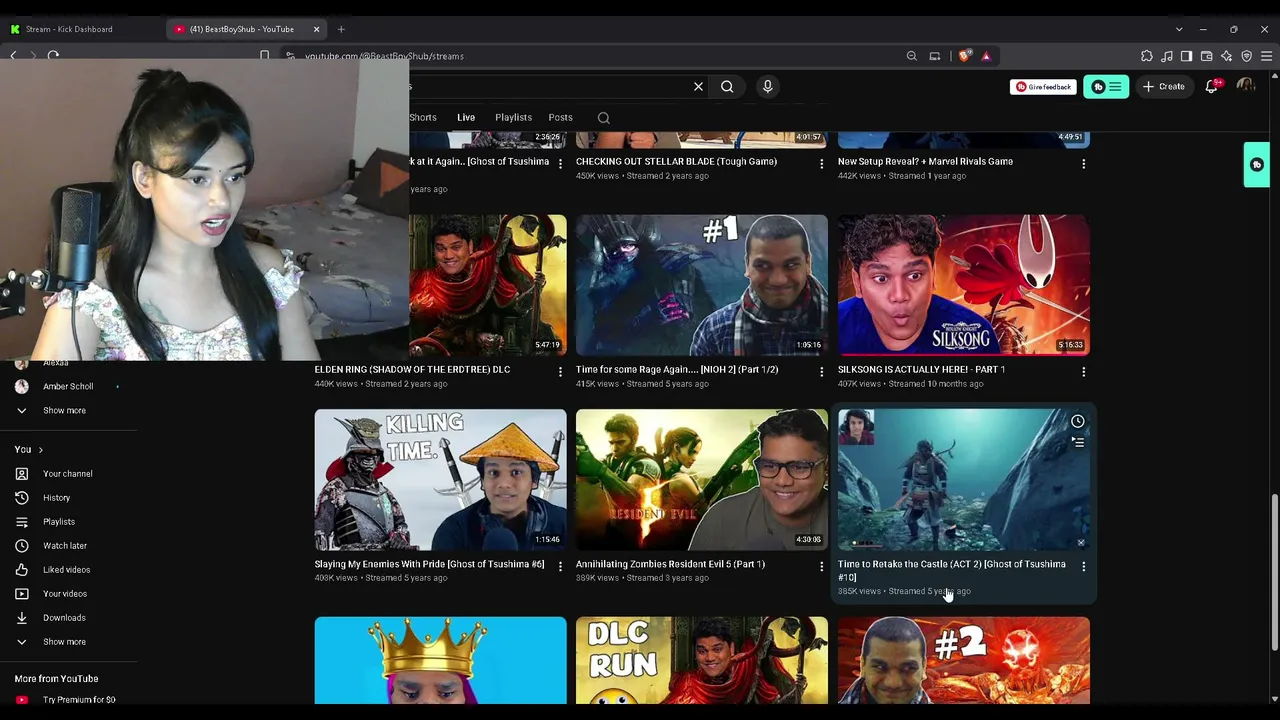Open site settings icon in address bar

[x=288, y=56]
